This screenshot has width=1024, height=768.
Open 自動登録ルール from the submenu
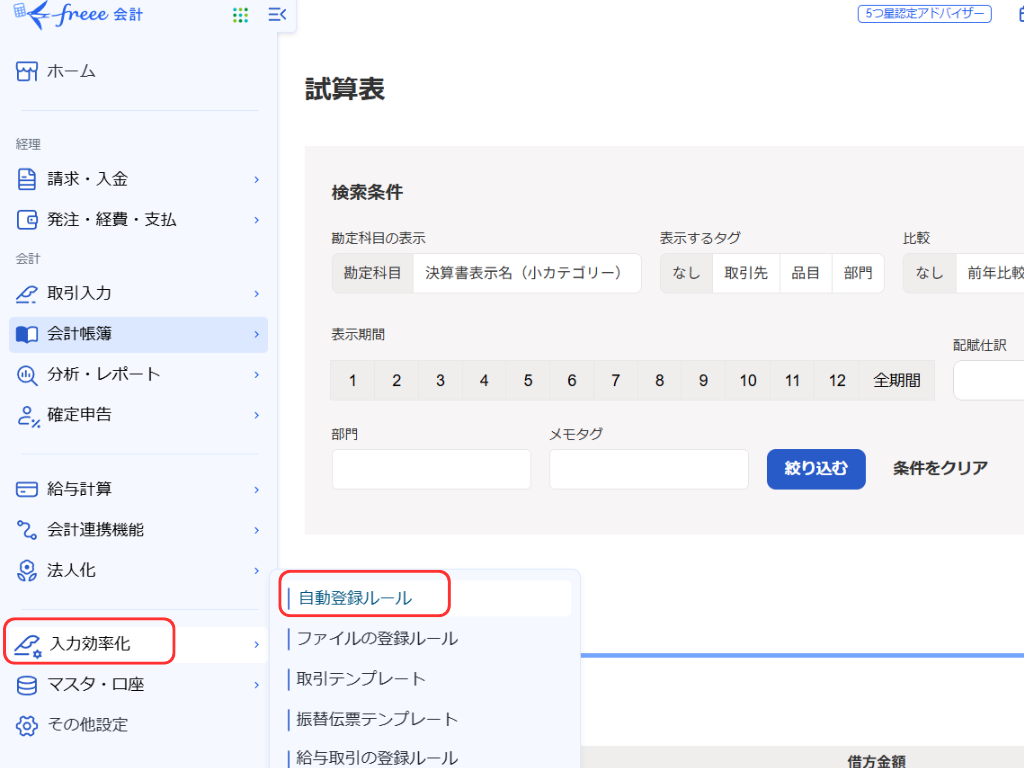pyautogui.click(x=355, y=598)
